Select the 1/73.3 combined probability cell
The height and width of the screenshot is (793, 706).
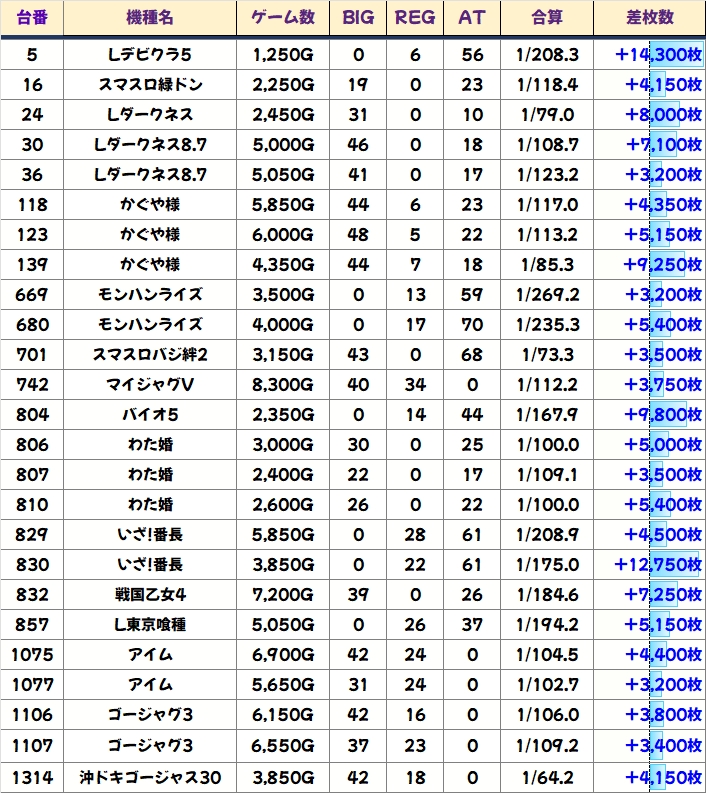547,355
